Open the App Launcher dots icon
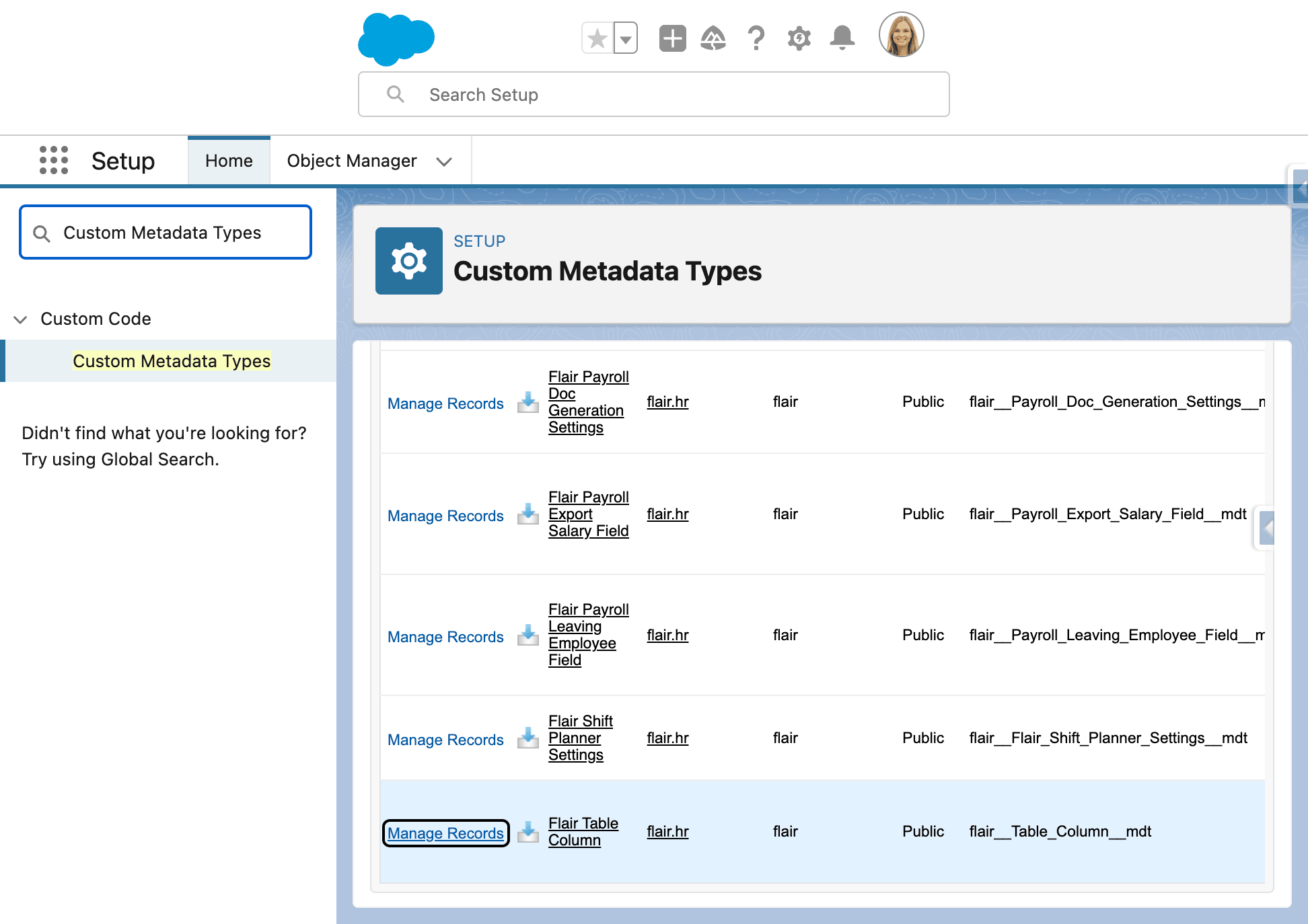The image size is (1308, 924). [x=54, y=160]
